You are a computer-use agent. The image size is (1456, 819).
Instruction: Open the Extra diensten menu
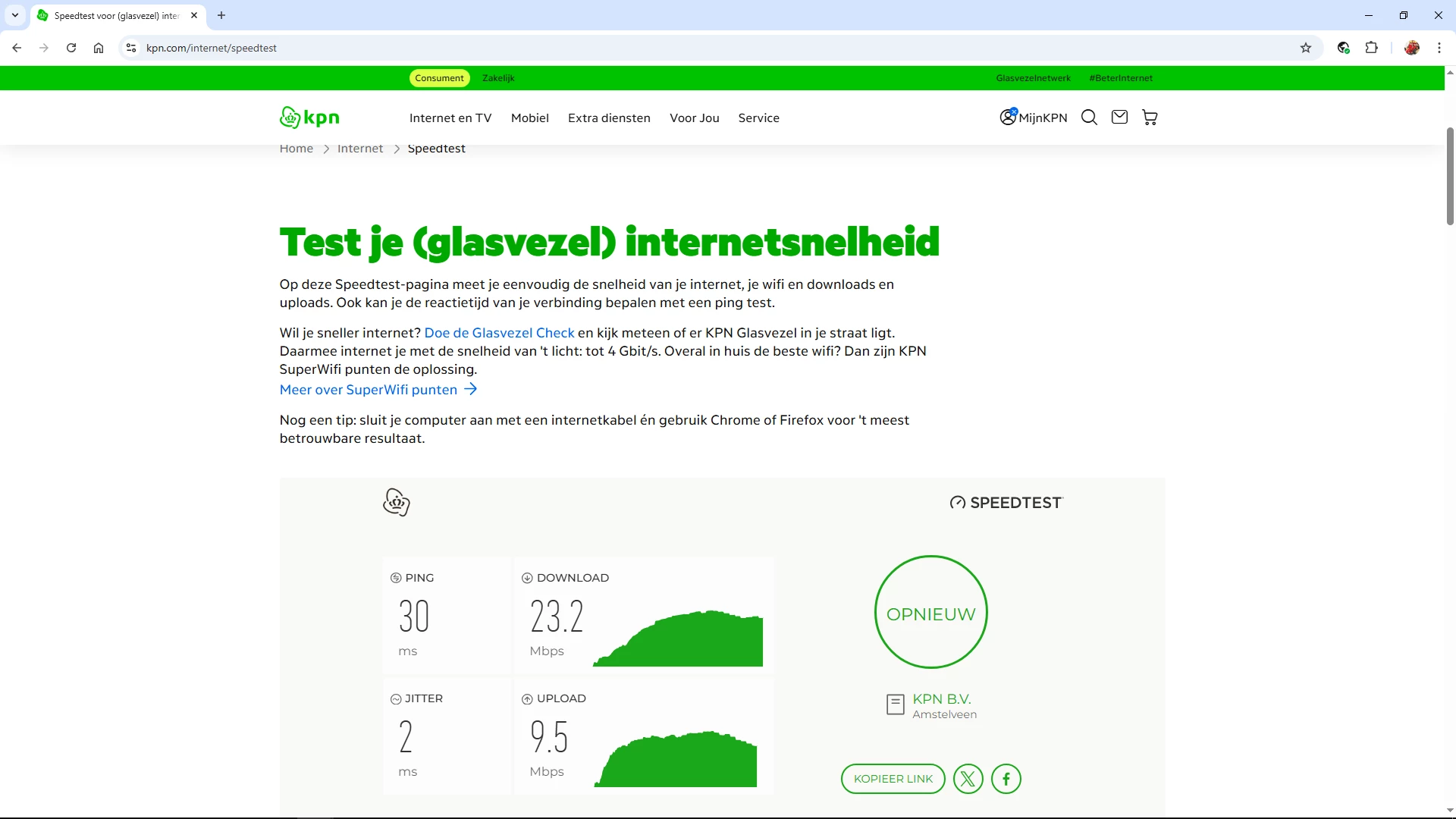609,118
